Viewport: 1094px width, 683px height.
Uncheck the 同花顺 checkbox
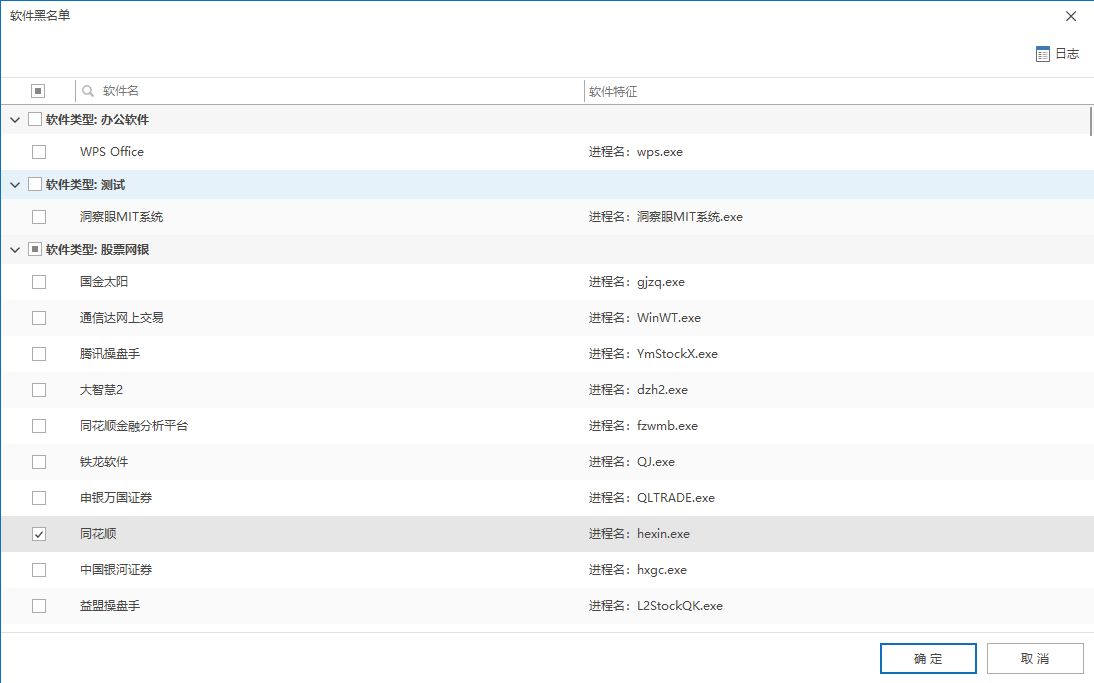point(39,534)
